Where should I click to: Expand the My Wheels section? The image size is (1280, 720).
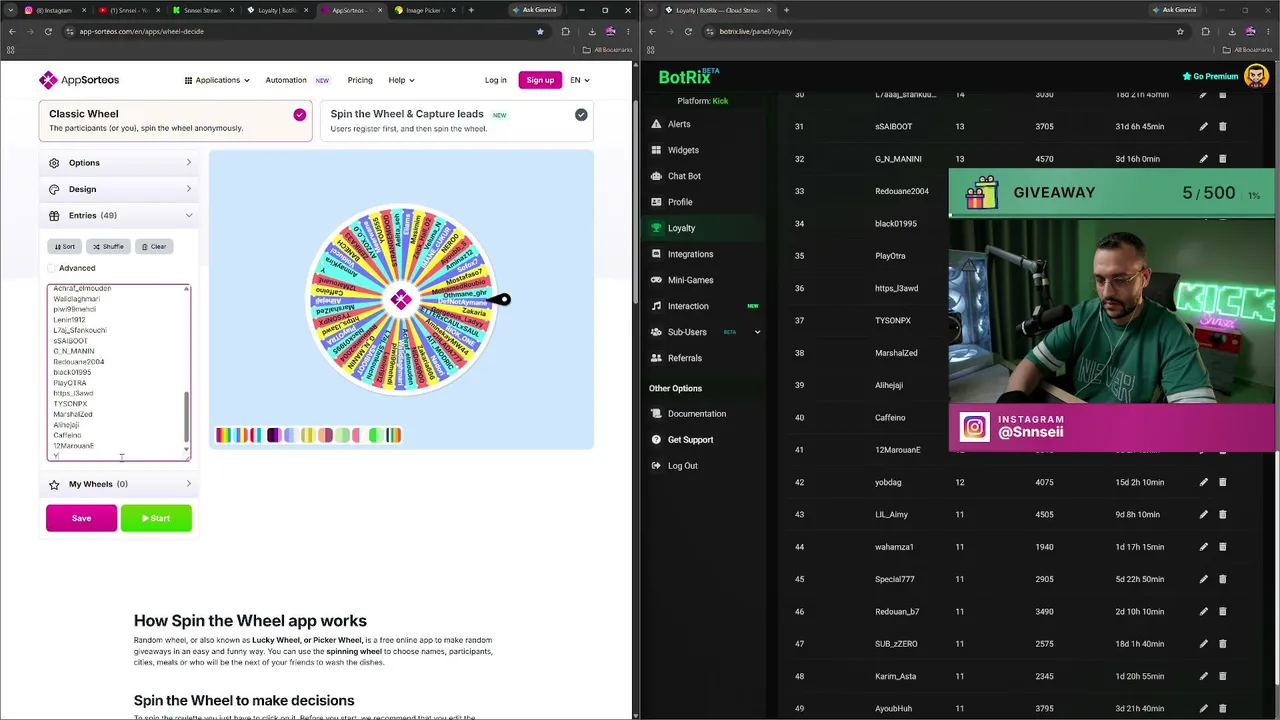click(120, 484)
